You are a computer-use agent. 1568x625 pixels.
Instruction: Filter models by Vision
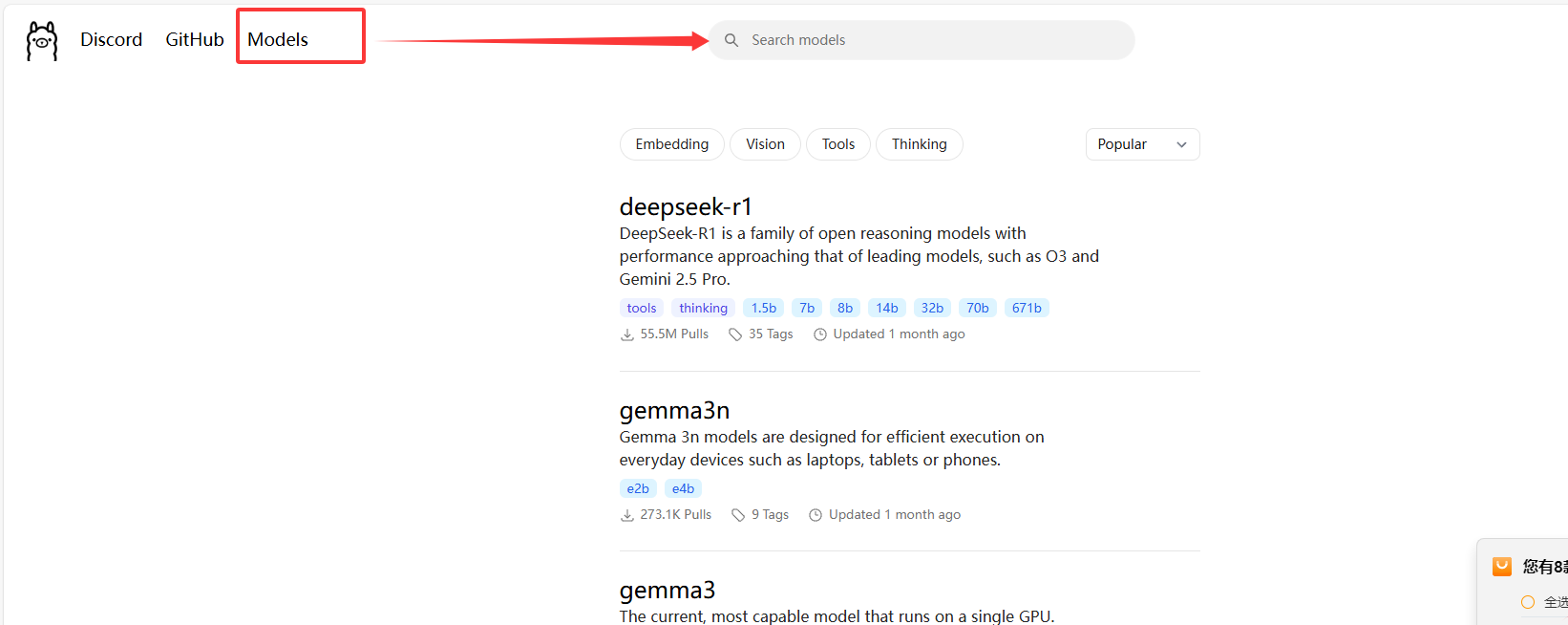pos(765,144)
